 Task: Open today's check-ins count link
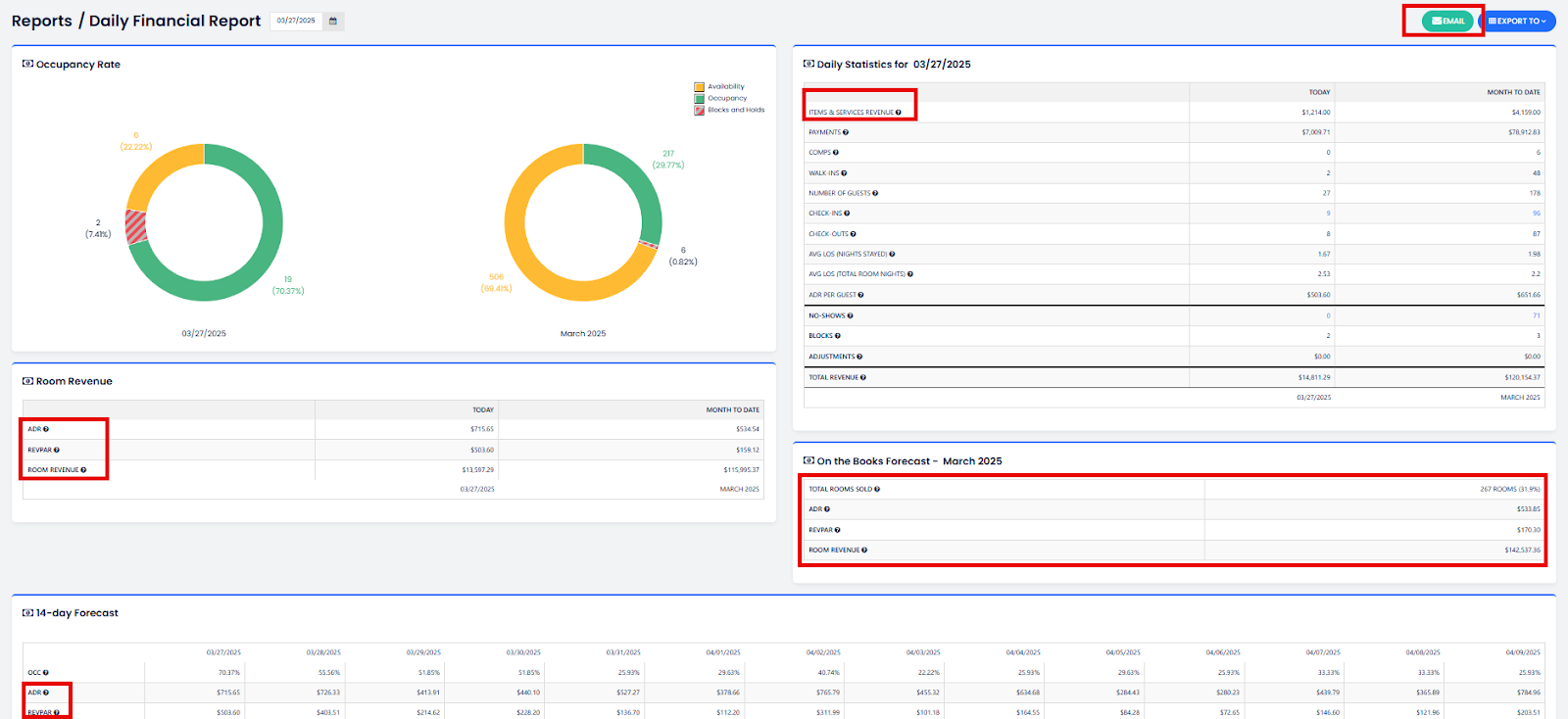[1328, 214]
